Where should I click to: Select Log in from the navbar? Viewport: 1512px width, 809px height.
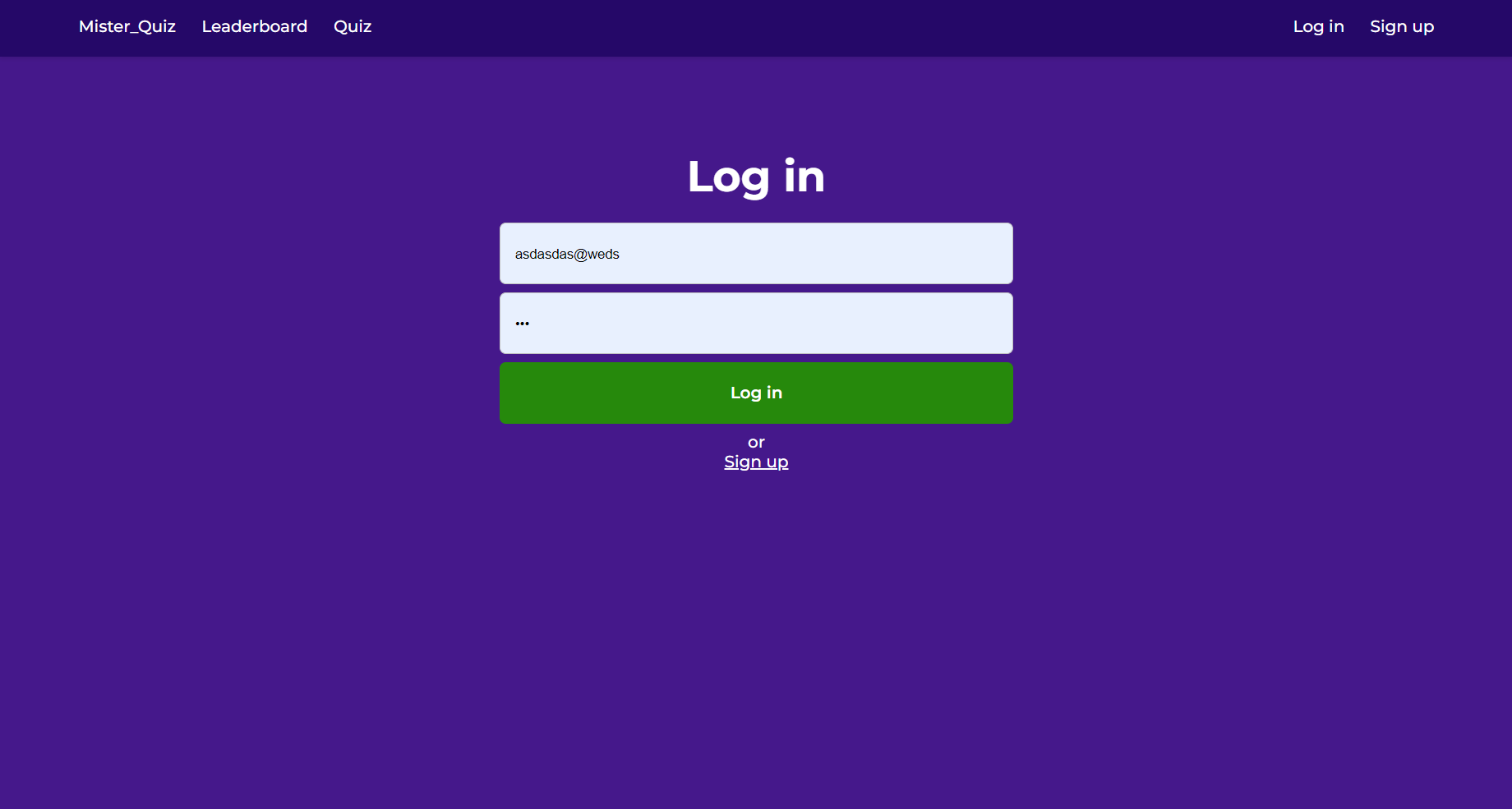[x=1318, y=26]
